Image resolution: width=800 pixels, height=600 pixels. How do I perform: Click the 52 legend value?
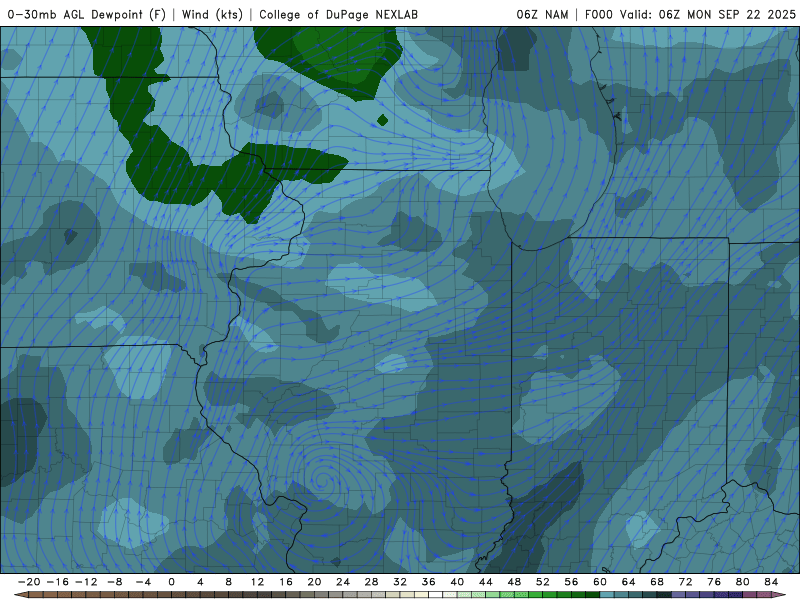tap(543, 582)
